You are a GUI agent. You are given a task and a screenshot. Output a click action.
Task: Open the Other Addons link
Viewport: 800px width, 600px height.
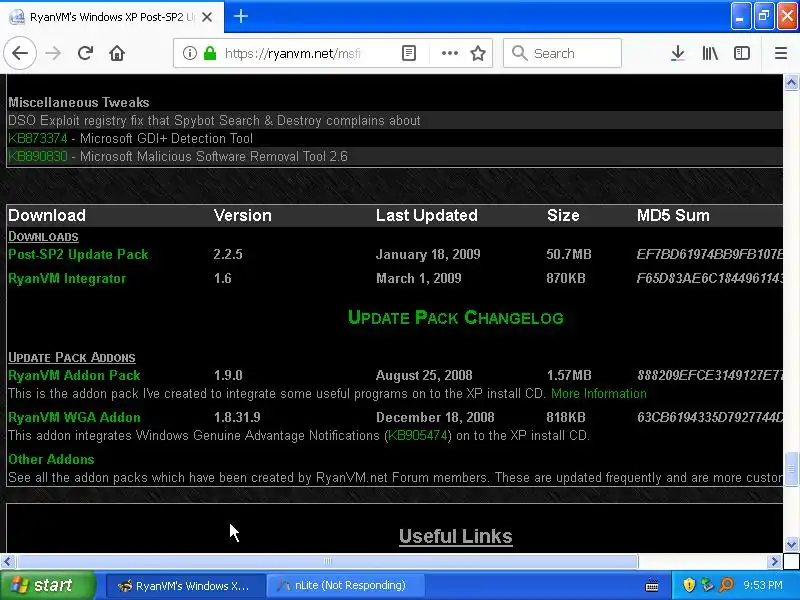51,459
